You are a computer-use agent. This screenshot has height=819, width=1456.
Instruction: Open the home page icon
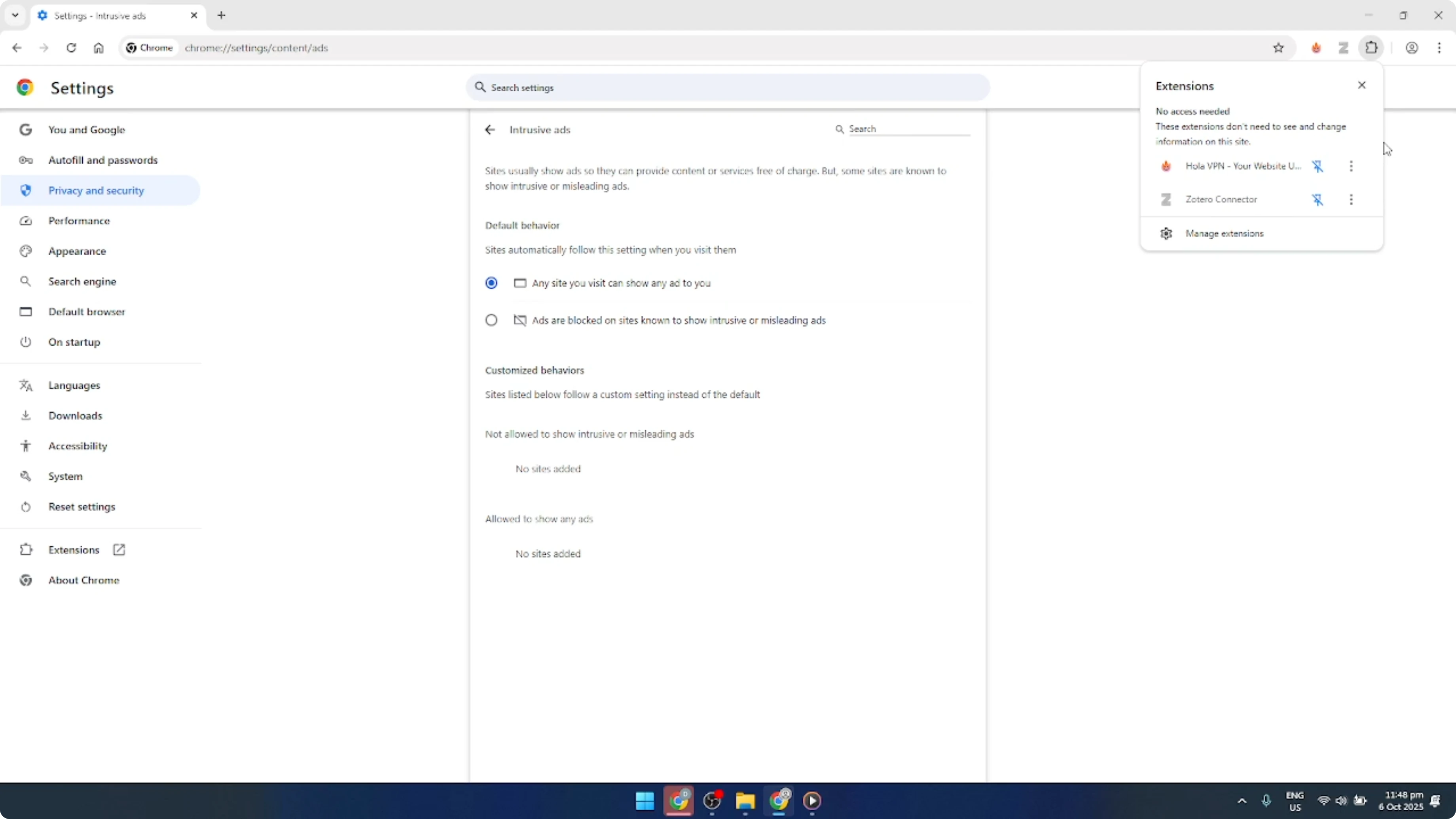(99, 48)
